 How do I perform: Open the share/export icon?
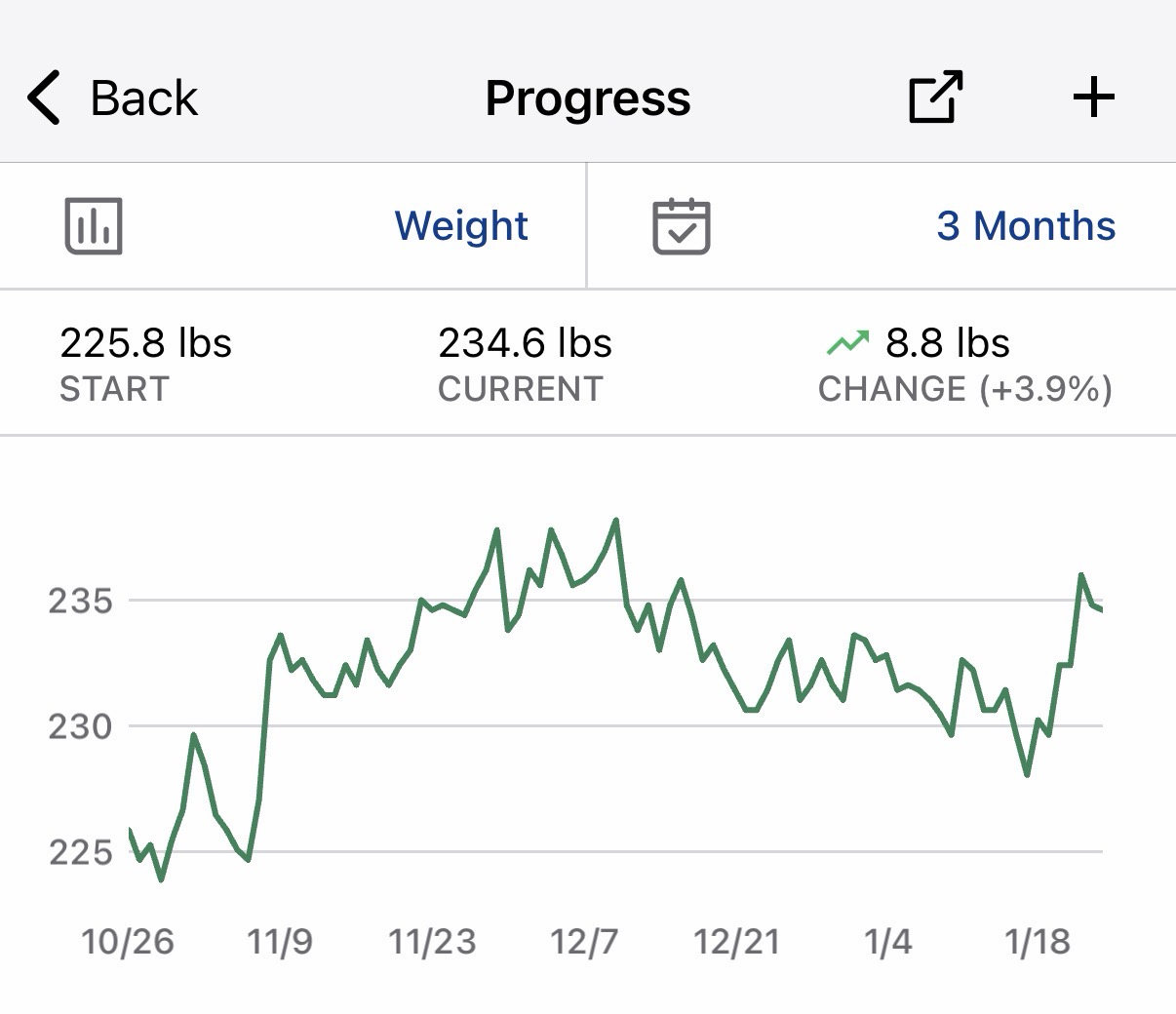[935, 97]
